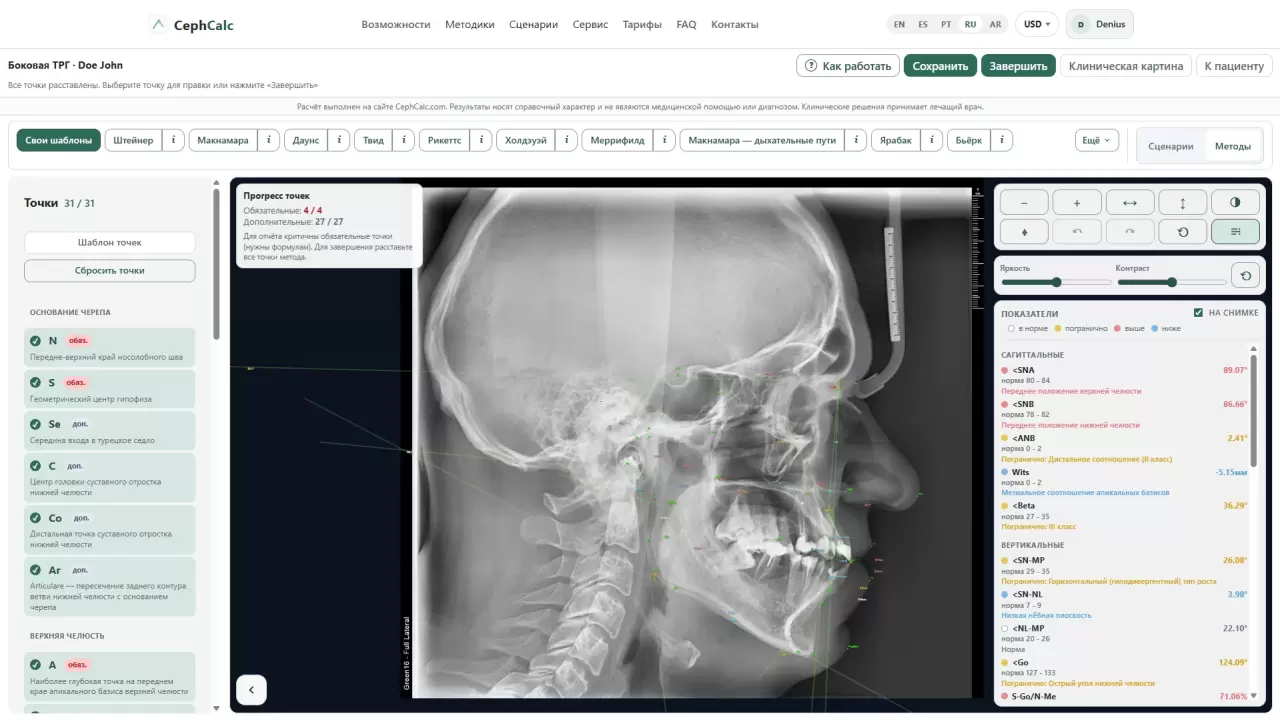Screen dimensions: 1280x720
Task: Open info for Макнамара дыхательные пути method
Action: [855, 140]
